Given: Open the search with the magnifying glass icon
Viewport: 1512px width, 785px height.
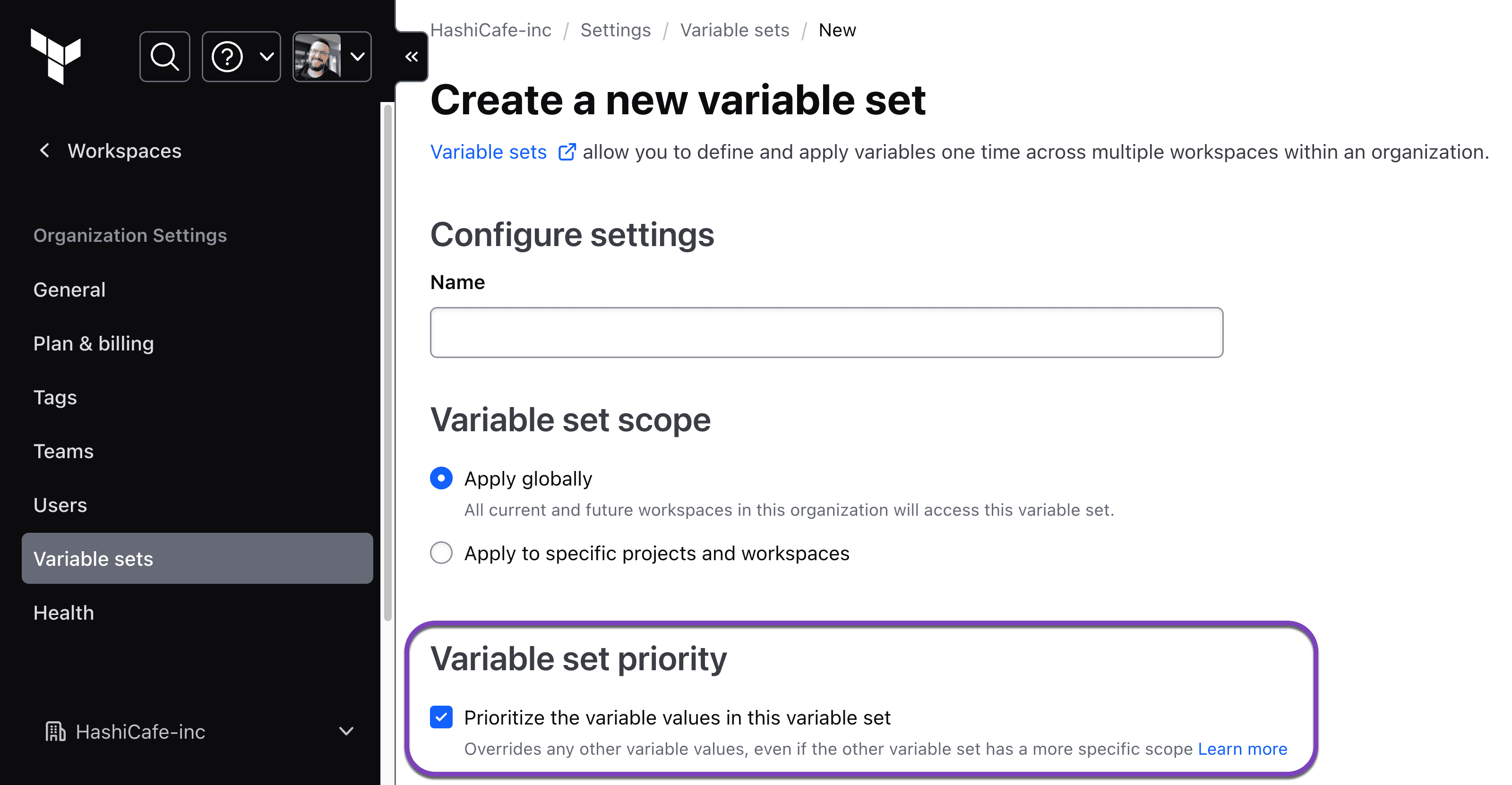Looking at the screenshot, I should pos(165,56).
